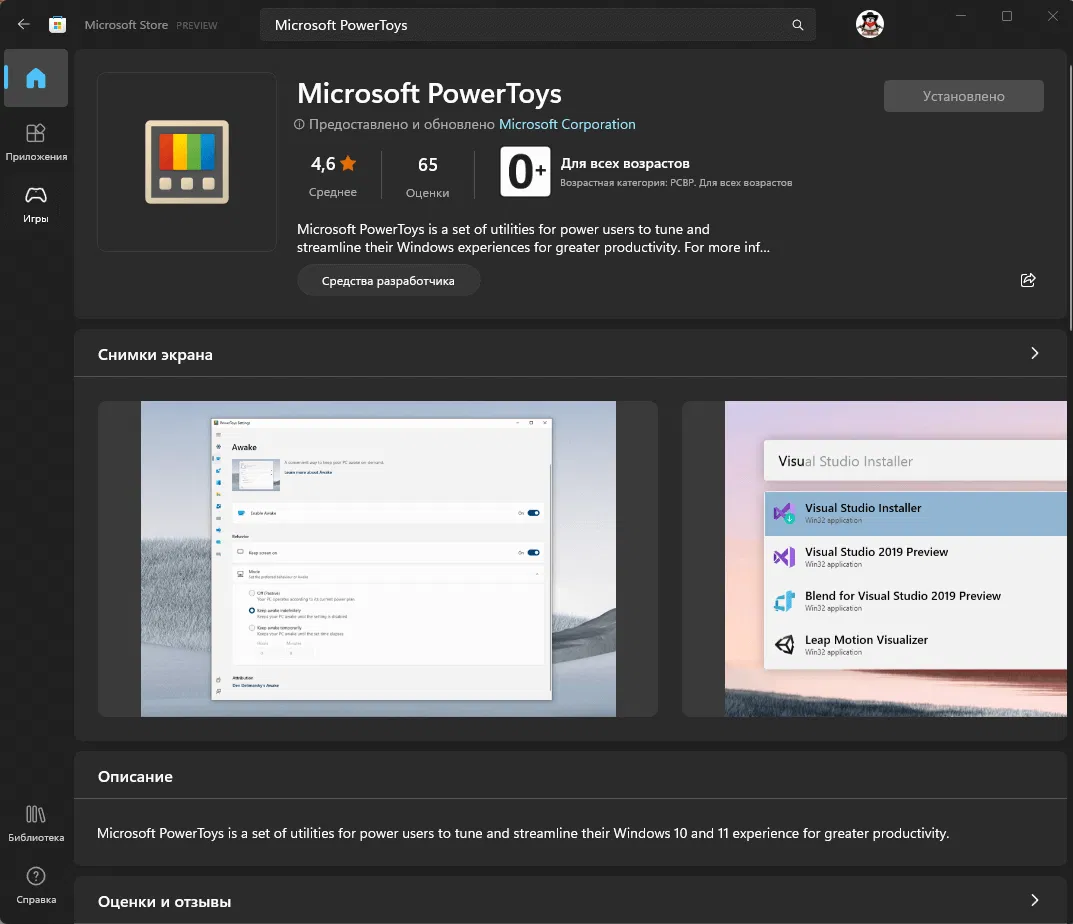This screenshot has width=1073, height=924.
Task: Click the Microsoft Store logo icon
Action: point(57,25)
